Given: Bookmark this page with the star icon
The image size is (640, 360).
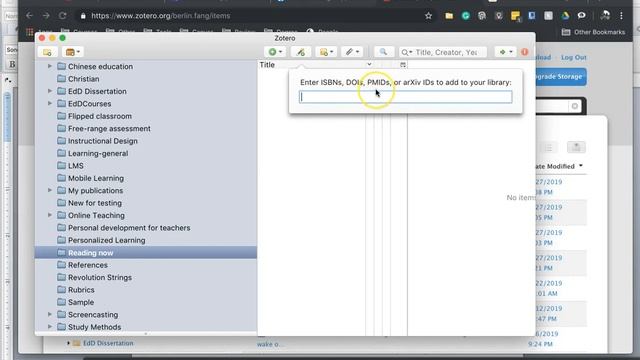Looking at the screenshot, I should (428, 16).
